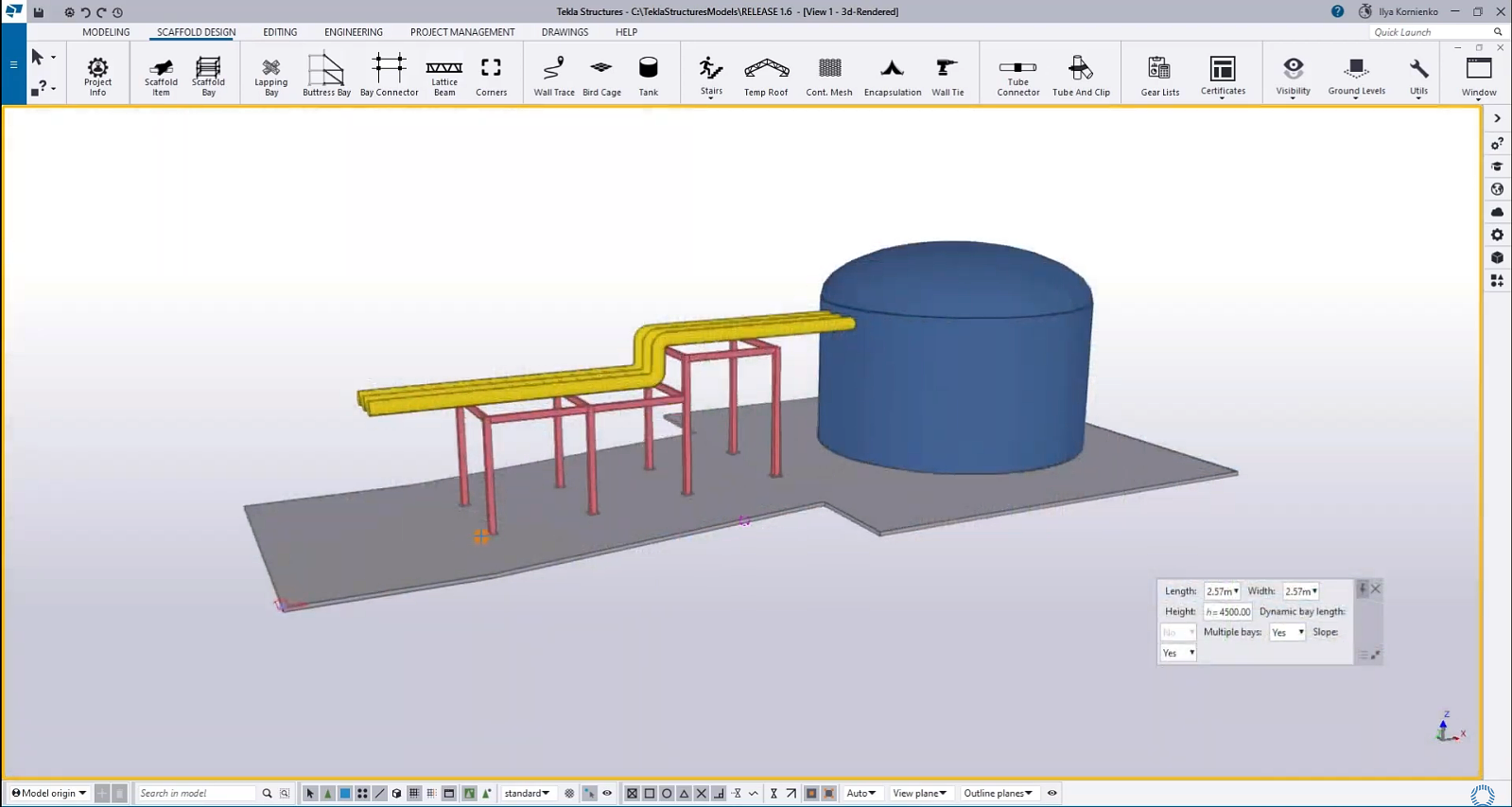This screenshot has width=1512, height=807.
Task: Open the Model origin dropdown
Action: tap(48, 793)
